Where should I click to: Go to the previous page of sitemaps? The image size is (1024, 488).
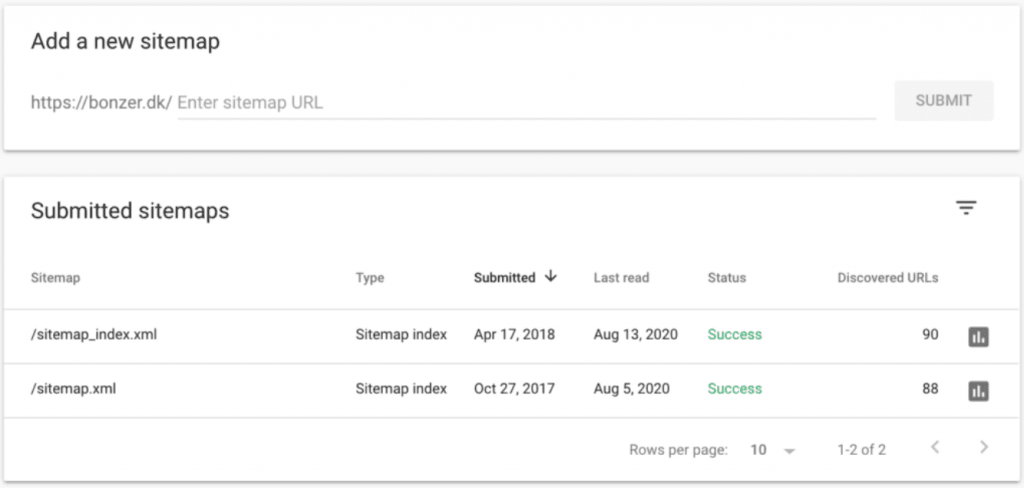click(935, 448)
